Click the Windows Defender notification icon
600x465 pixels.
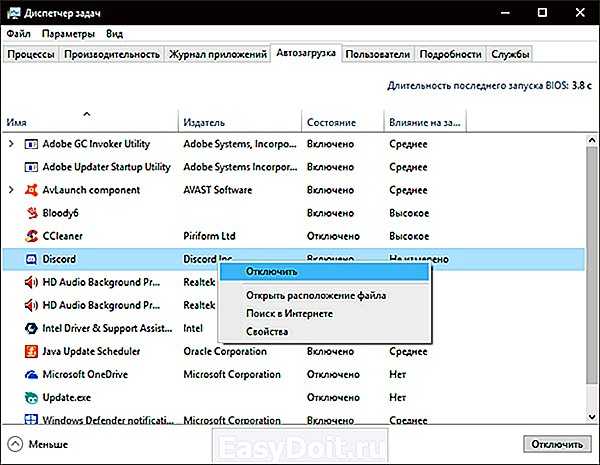[x=31, y=419]
